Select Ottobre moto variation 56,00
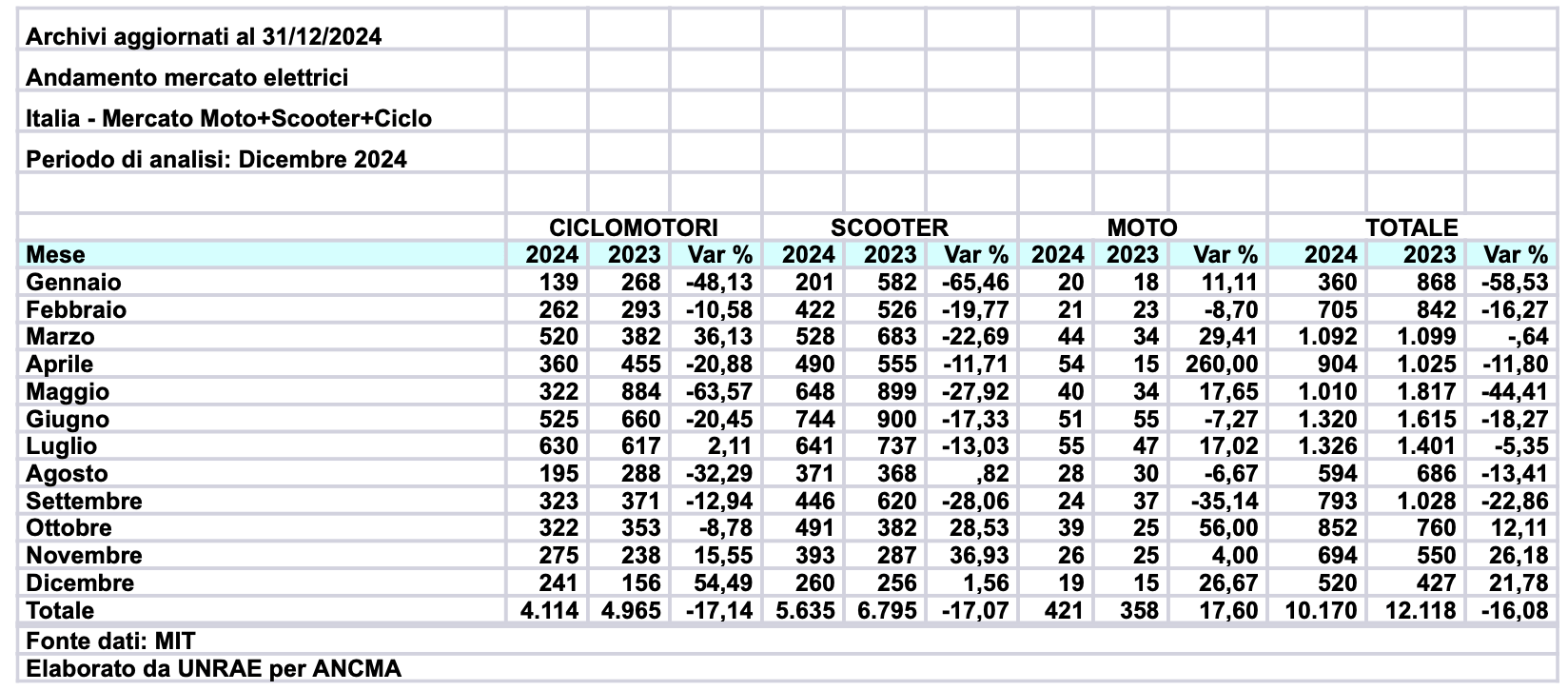 [1228, 528]
